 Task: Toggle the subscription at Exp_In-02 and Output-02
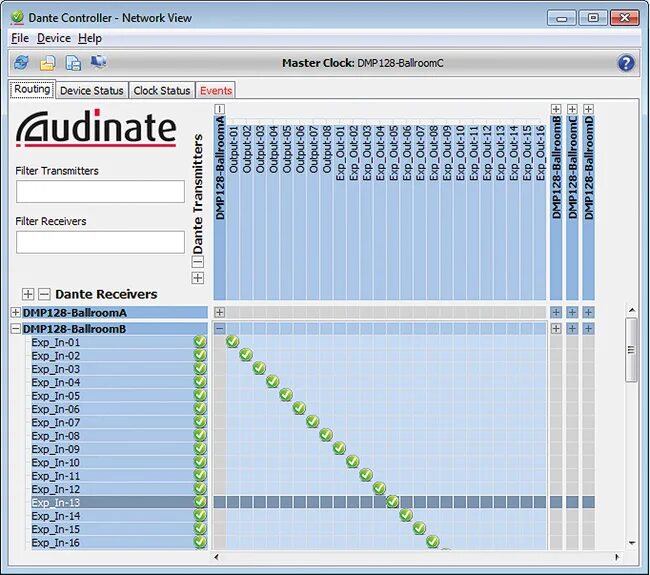[246, 355]
